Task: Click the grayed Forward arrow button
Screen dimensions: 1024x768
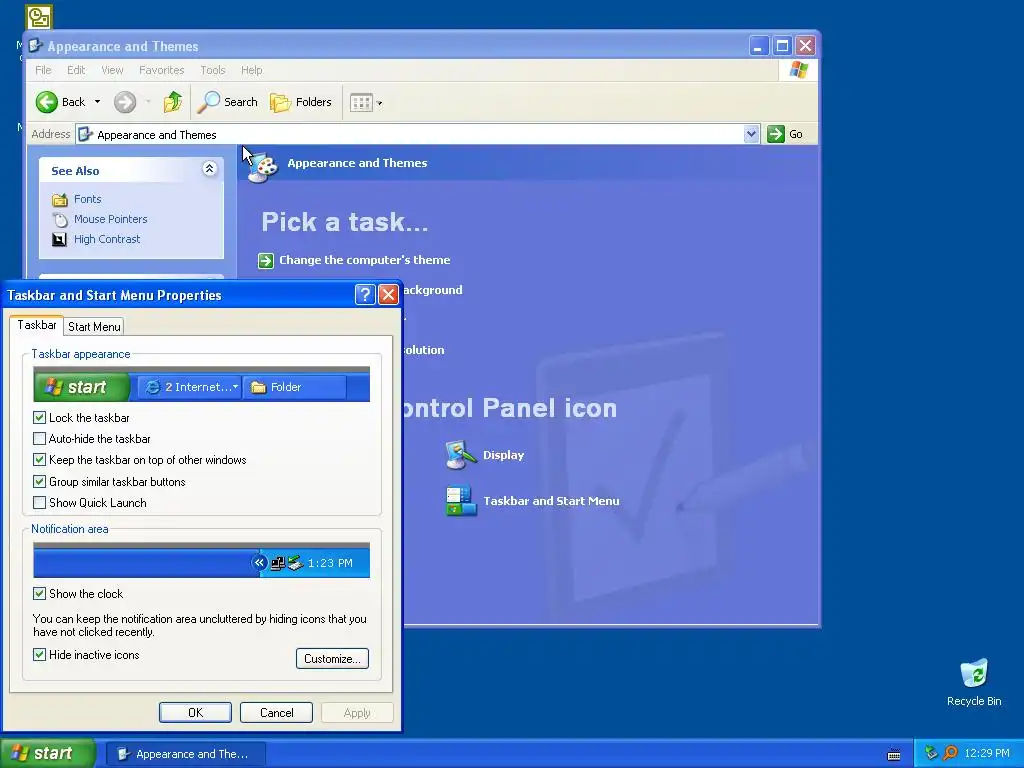Action: pos(125,102)
